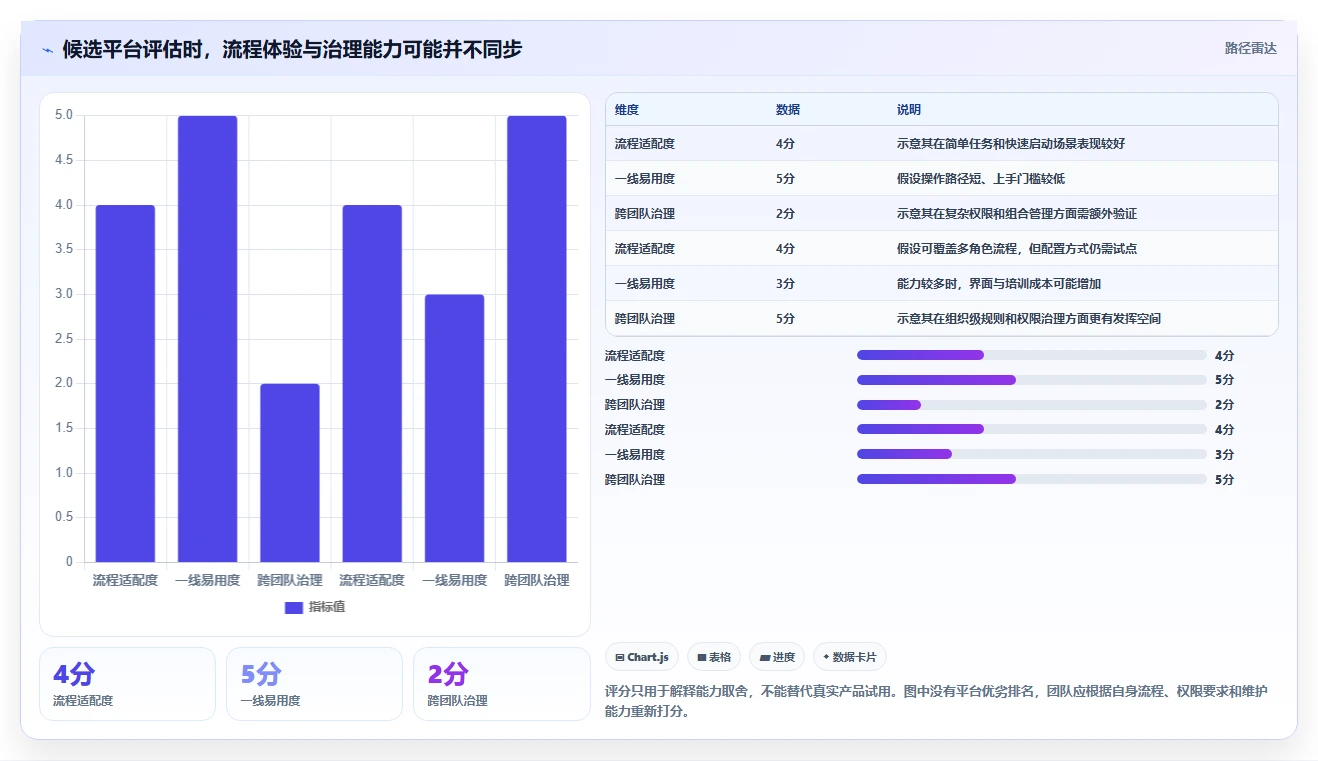Click the 一线易用度 chart bar at 5.0
This screenshot has height=761, width=1318.
pyautogui.click(x=208, y=339)
